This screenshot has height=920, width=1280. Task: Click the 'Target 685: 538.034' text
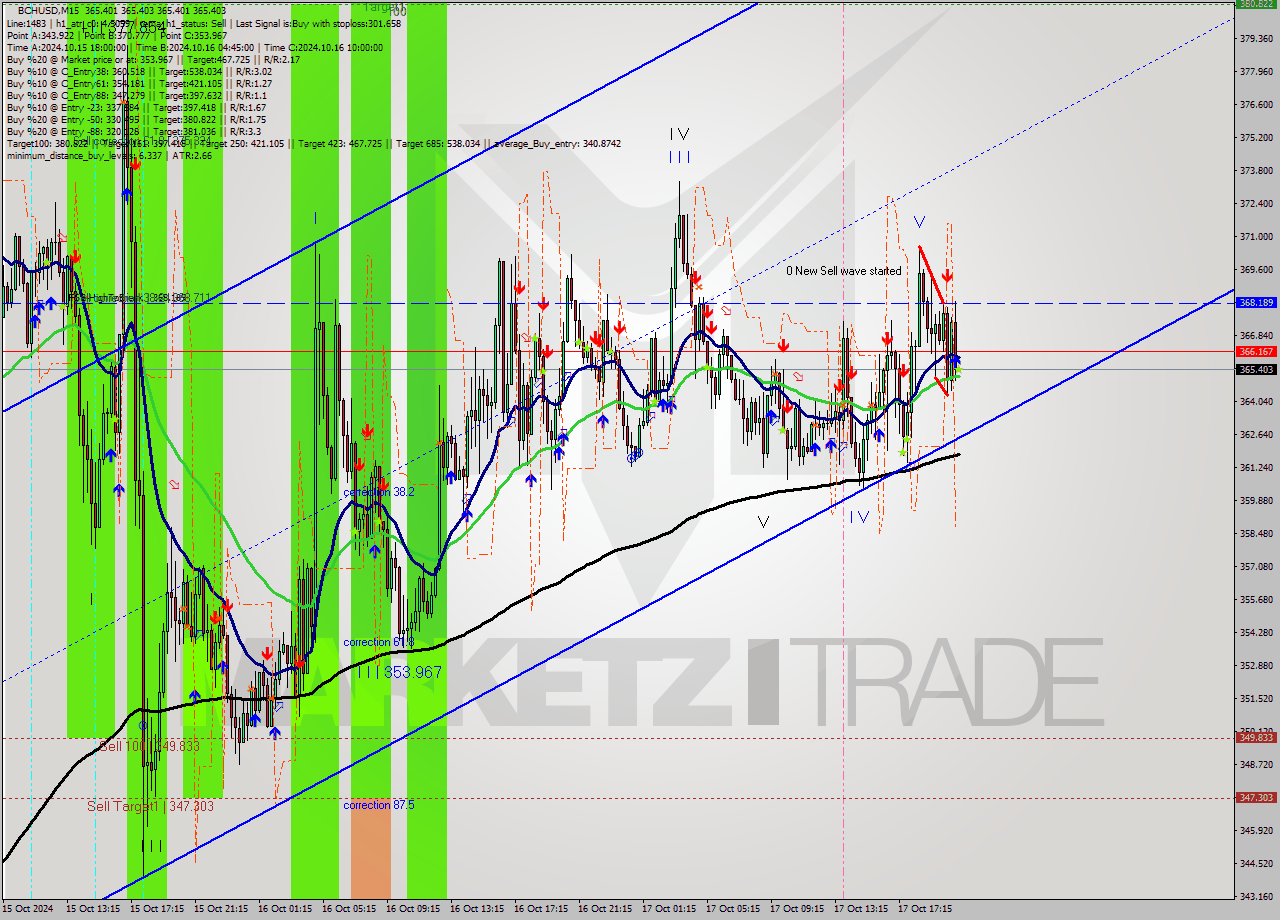(x=438, y=144)
